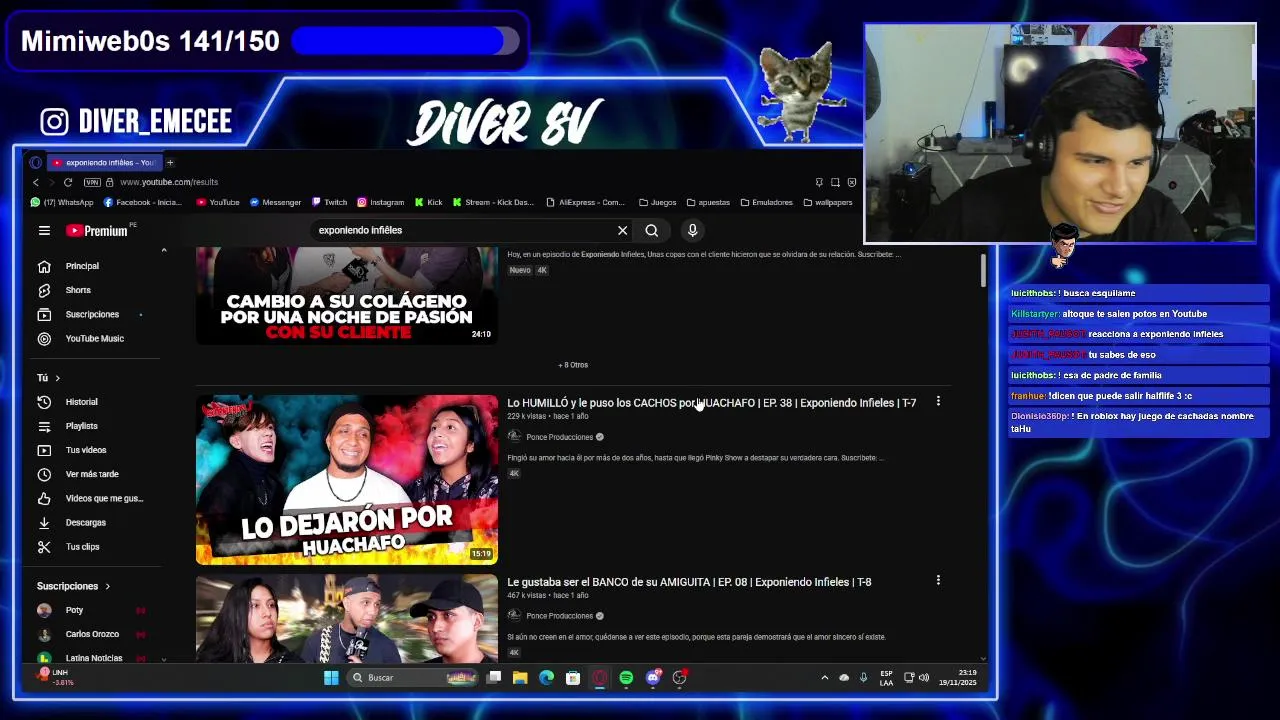Expand the Suscripciones section heading
The image size is (1280, 720).
pyautogui.click(x=73, y=586)
